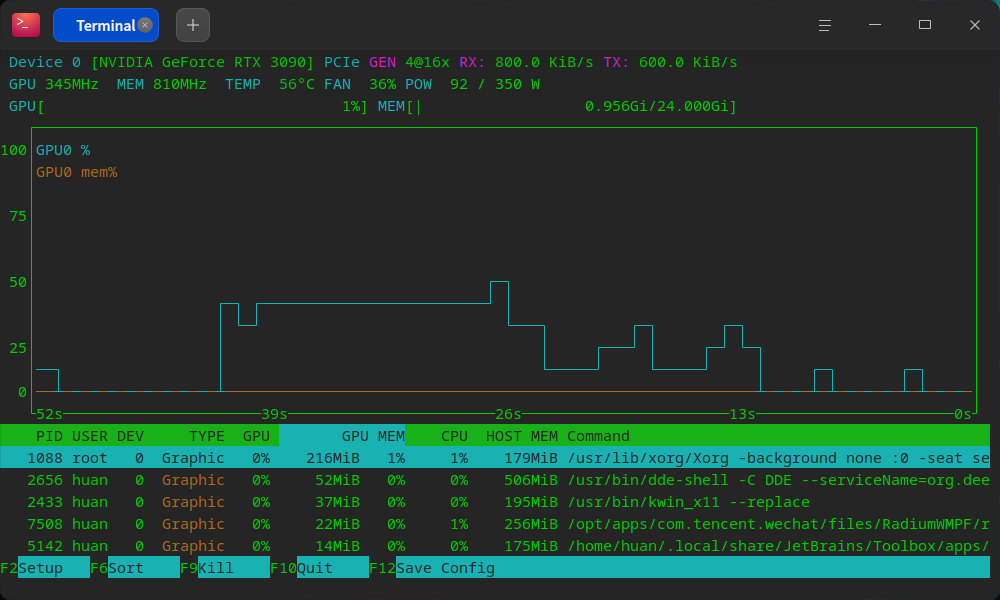1000x600 pixels.
Task: Click the 26s timeline marker
Action: [x=508, y=414]
